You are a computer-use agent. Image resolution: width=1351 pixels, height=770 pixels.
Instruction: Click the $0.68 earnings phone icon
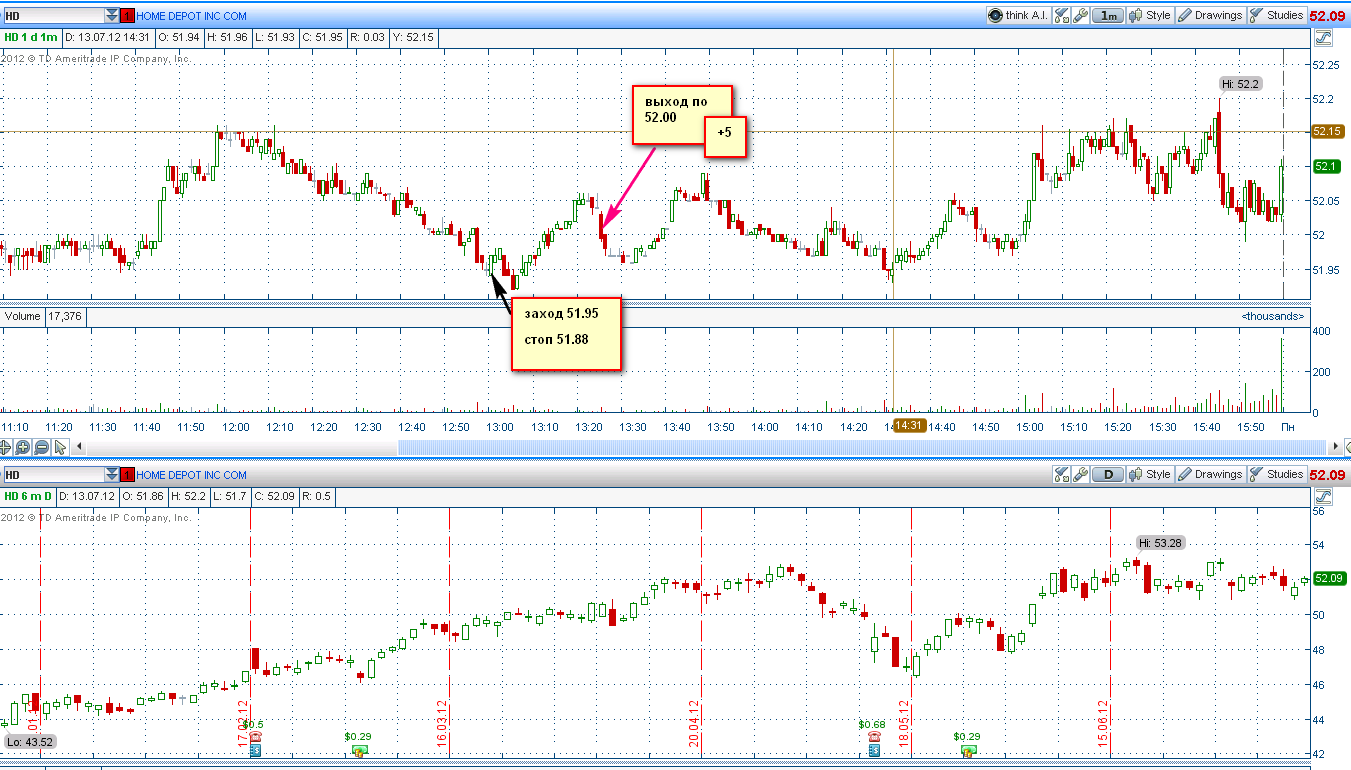875,736
